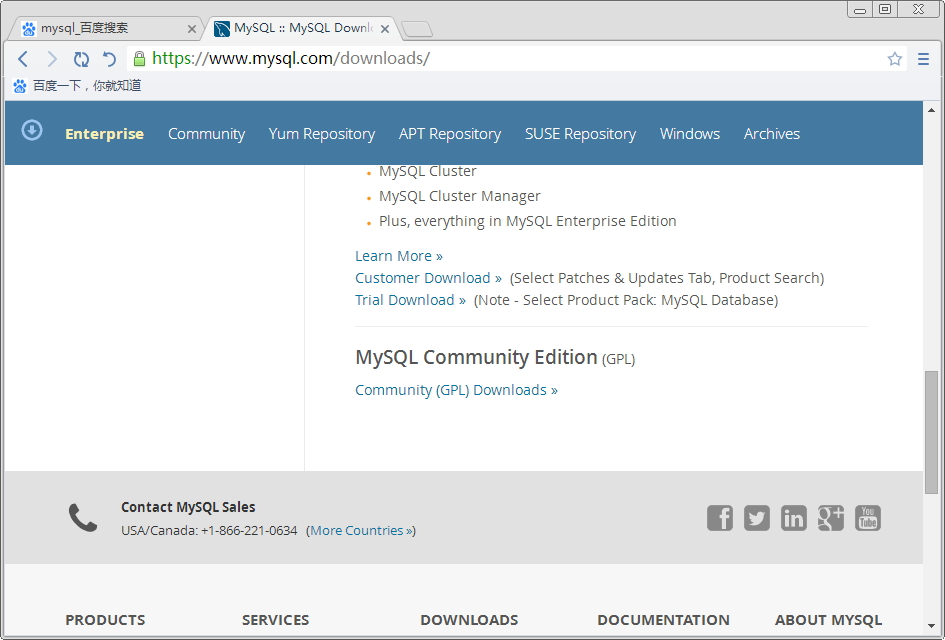
Task: Follow the Customer Download » link
Action: 429,278
